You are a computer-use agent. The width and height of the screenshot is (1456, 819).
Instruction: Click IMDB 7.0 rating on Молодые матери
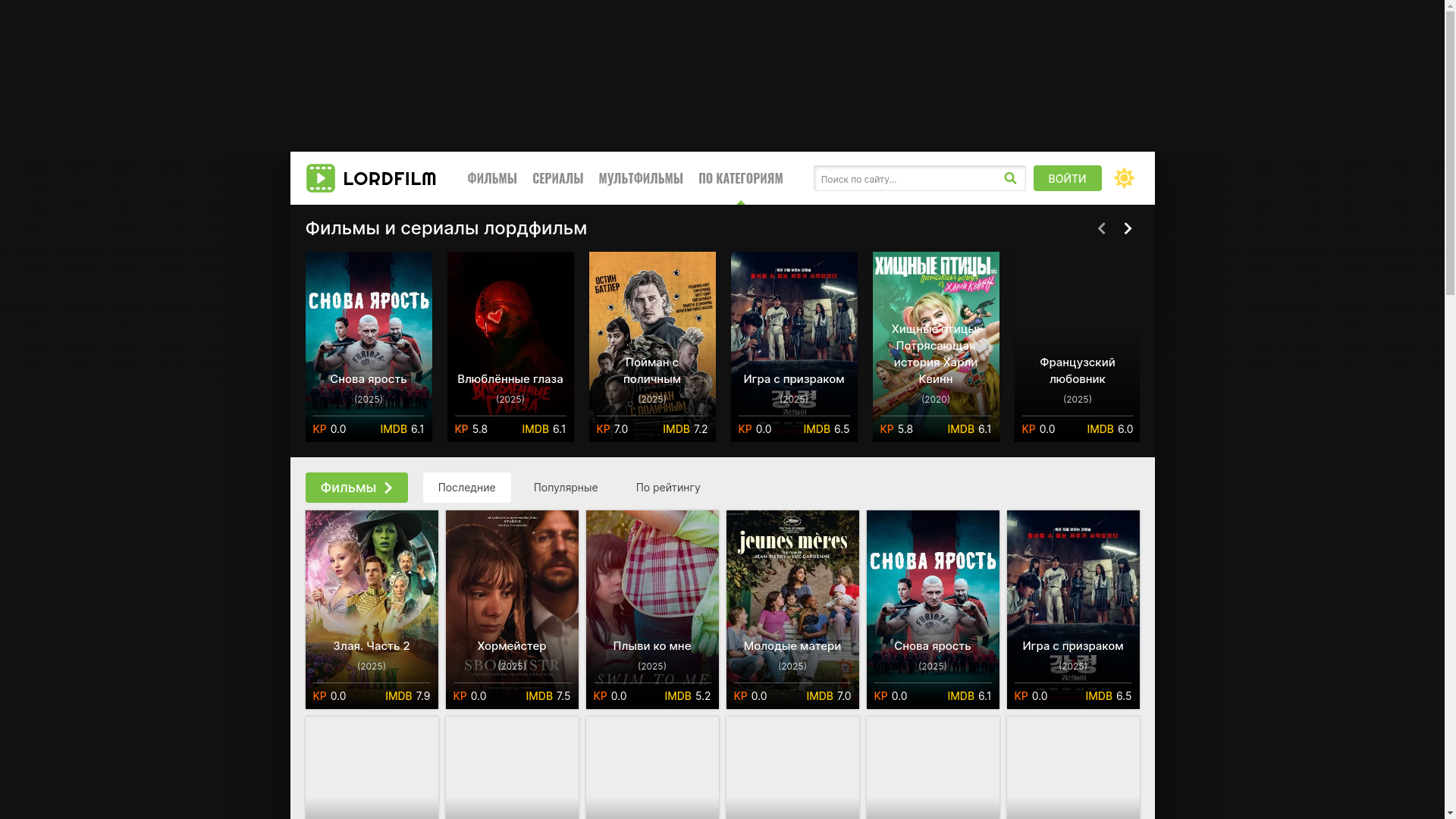coord(828,696)
